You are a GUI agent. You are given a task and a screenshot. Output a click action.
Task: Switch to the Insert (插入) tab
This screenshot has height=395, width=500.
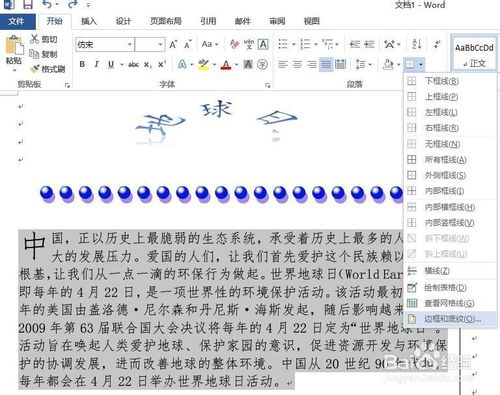click(x=89, y=21)
